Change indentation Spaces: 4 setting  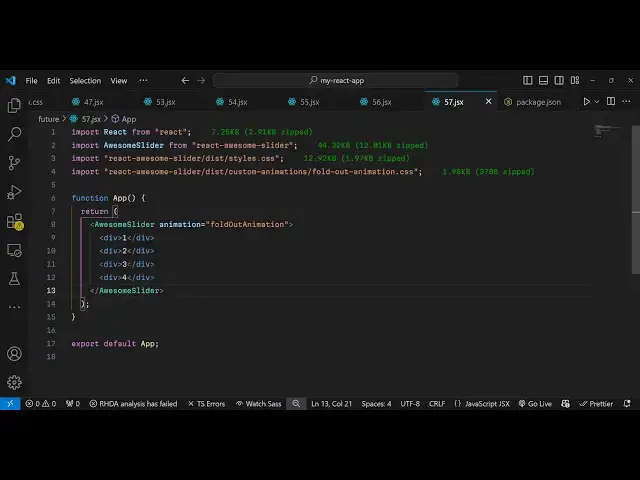(376, 404)
